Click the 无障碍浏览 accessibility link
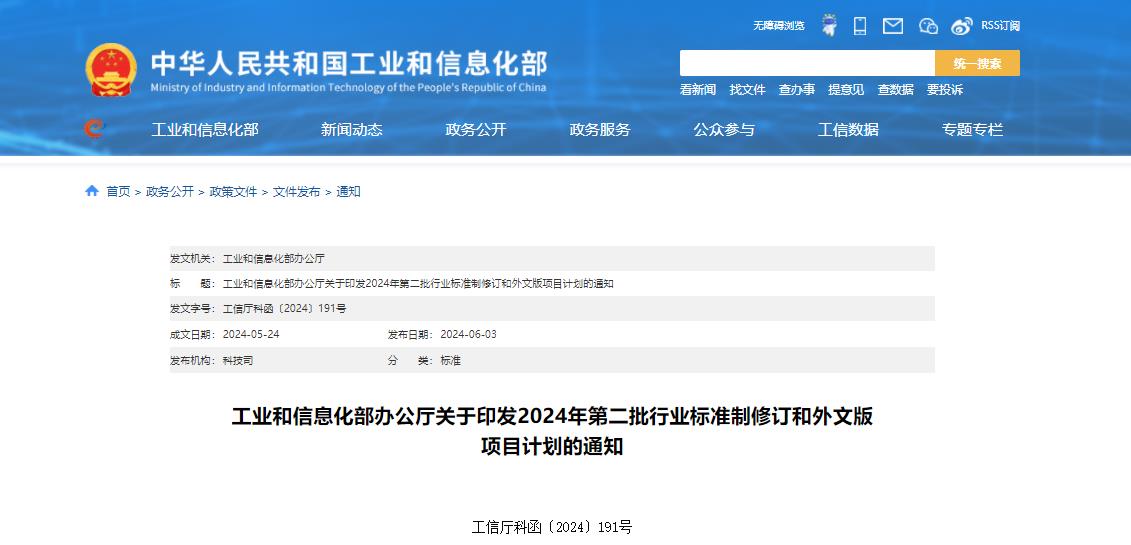Image resolution: width=1131 pixels, height=545 pixels. click(x=779, y=26)
